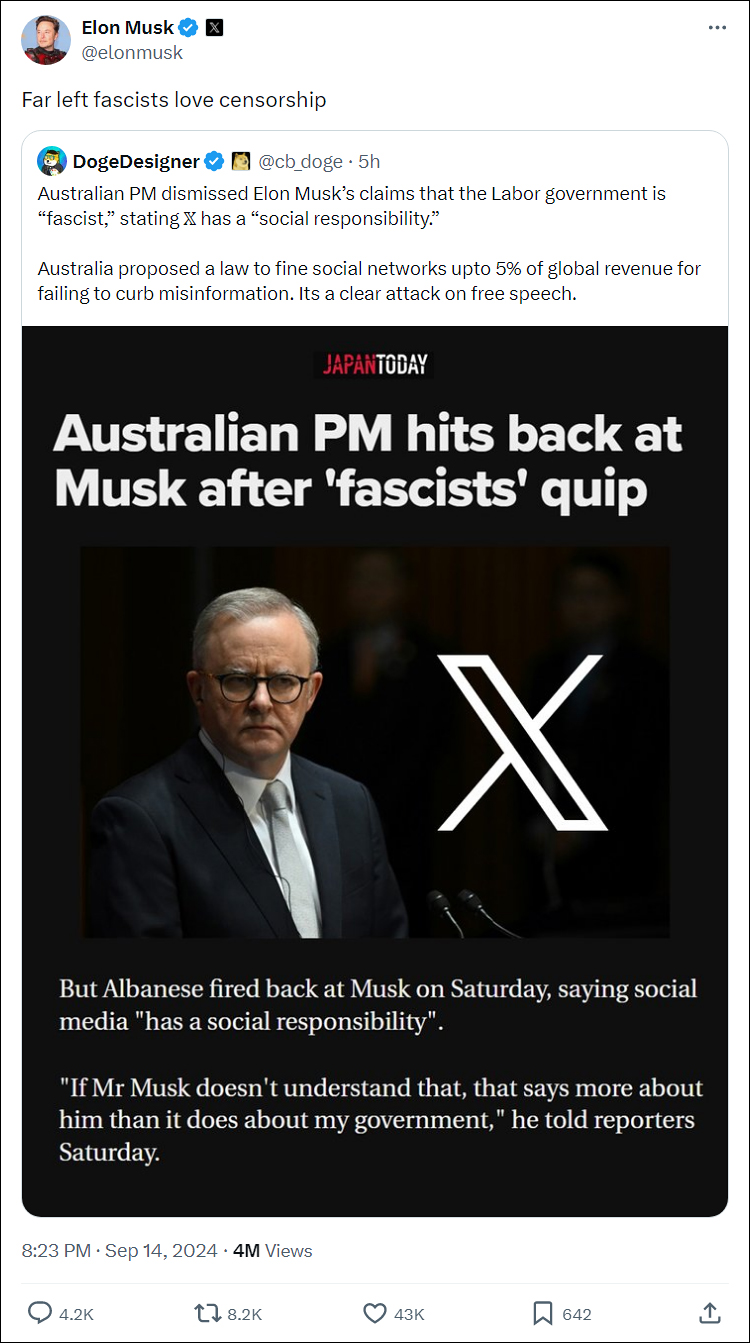Bookmark the post with bookmark icon
This screenshot has width=750, height=1343.
(x=543, y=1313)
